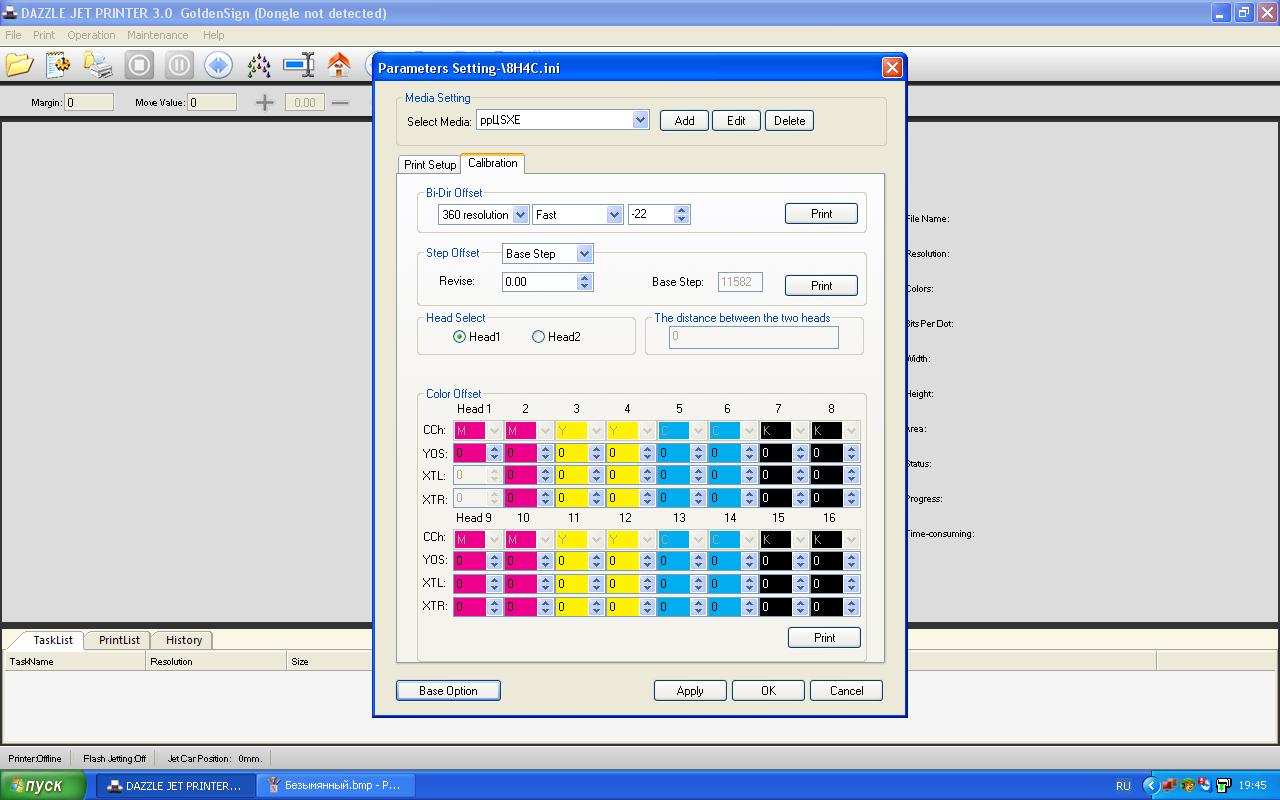Open the File menu
This screenshot has height=800, width=1280.
[13, 35]
